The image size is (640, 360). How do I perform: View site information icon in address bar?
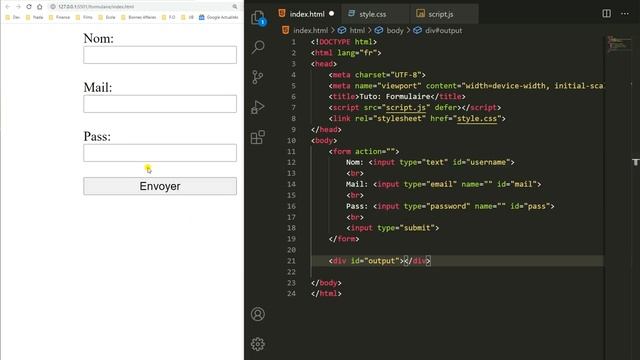(x=53, y=7)
